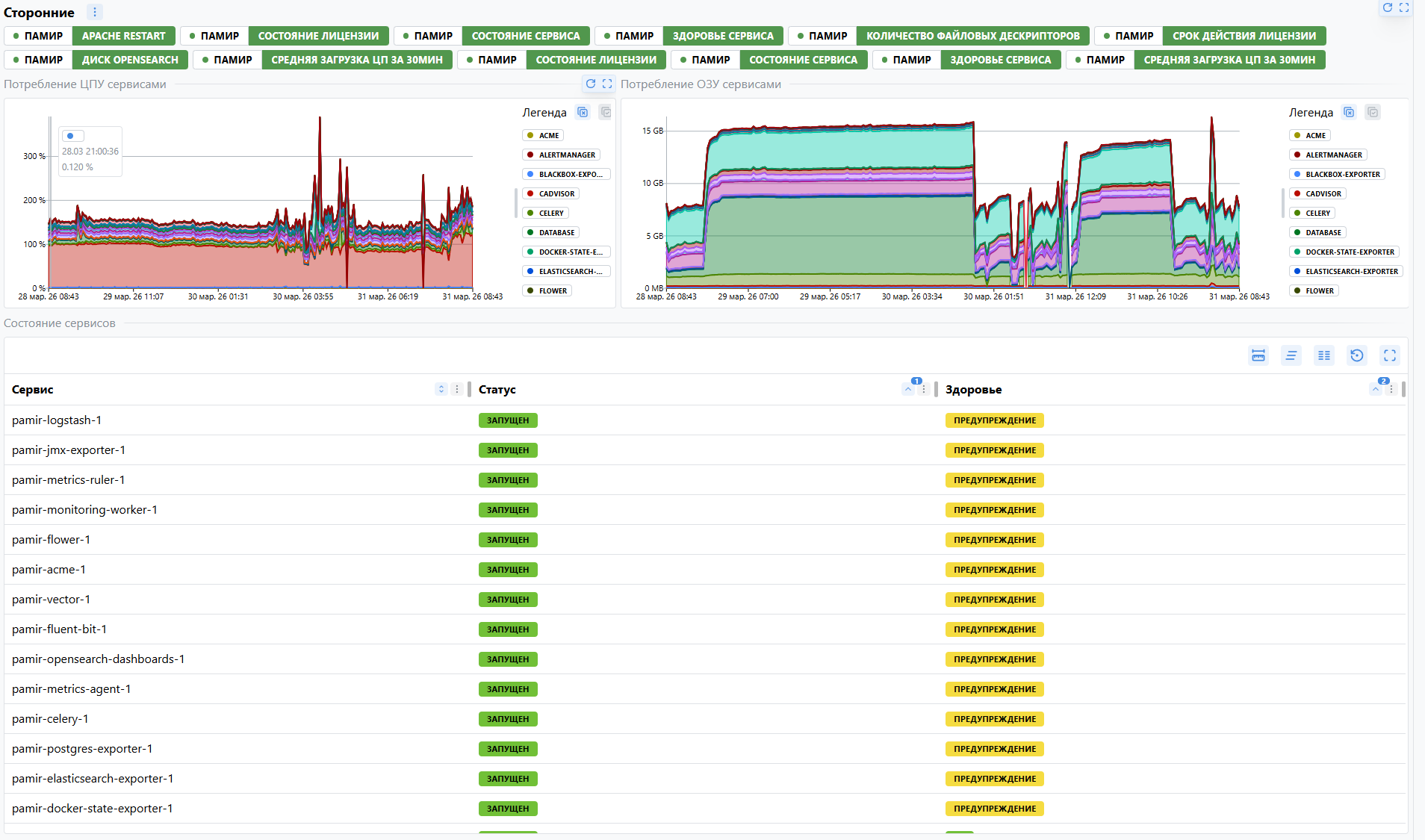Refresh the top-right Сторонние section
Image resolution: width=1425 pixels, height=840 pixels.
point(1388,7)
